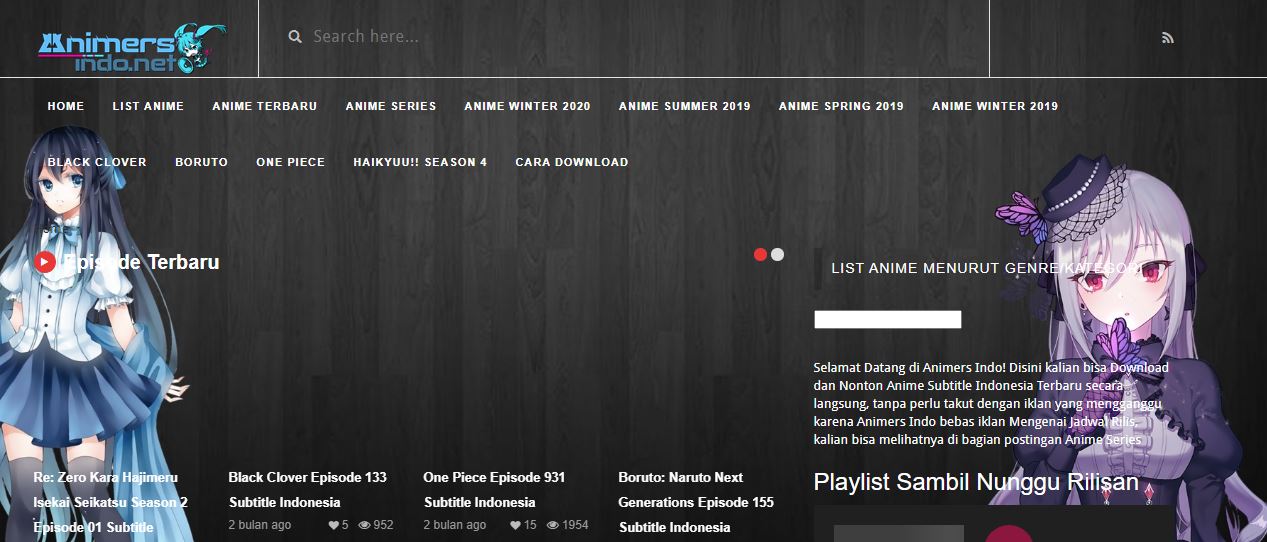Click views eye icon under One Piece post
The image size is (1267, 542).
[x=551, y=525]
